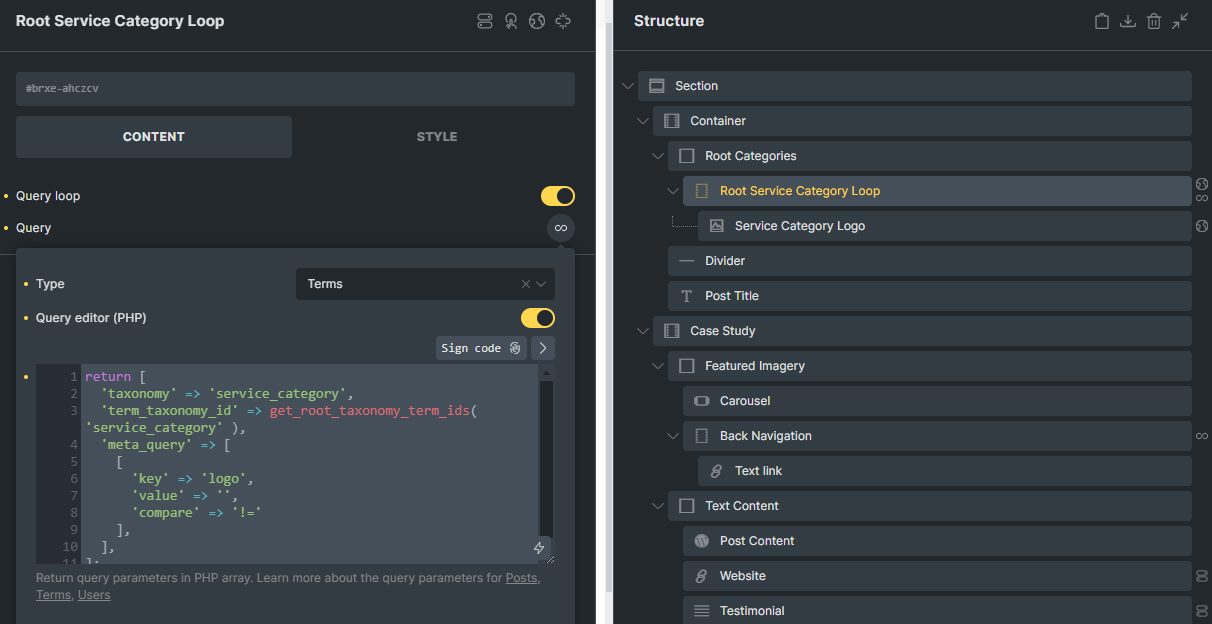Click the Structure panel clipboard paste icon
Screen dimensions: 1212x624
click(1101, 21)
